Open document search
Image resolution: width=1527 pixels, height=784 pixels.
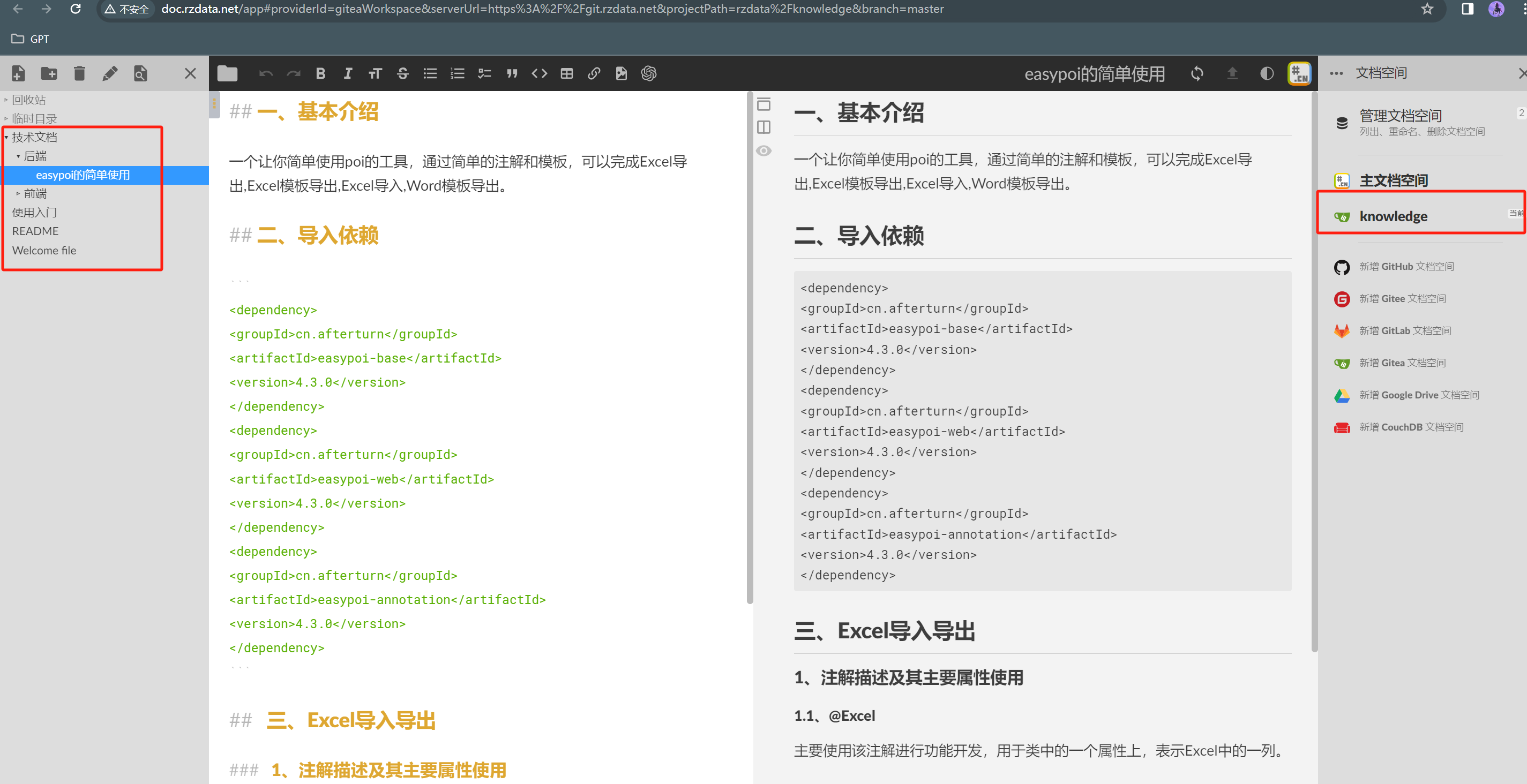point(140,73)
